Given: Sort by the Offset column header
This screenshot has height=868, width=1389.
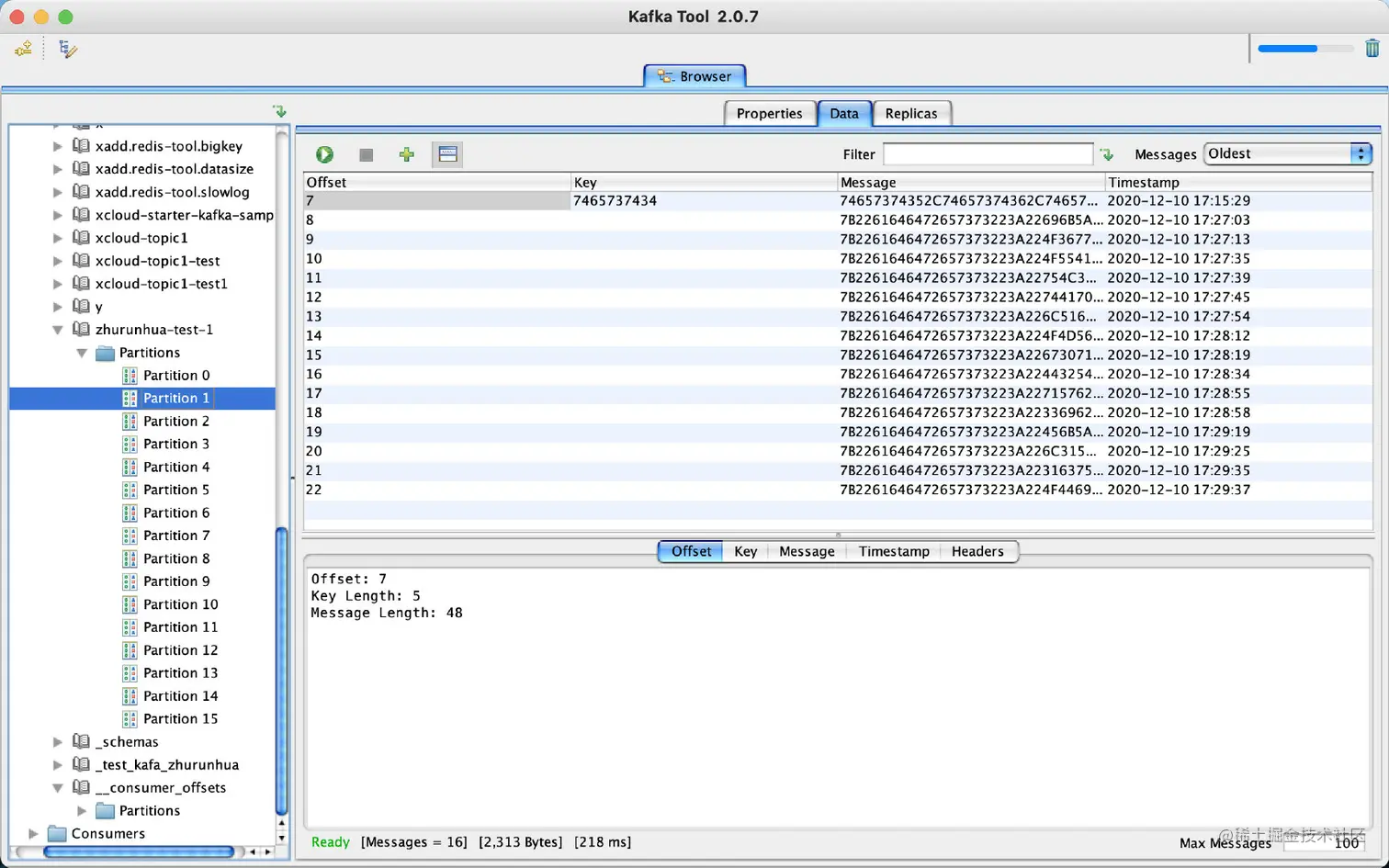Looking at the screenshot, I should tap(436, 182).
